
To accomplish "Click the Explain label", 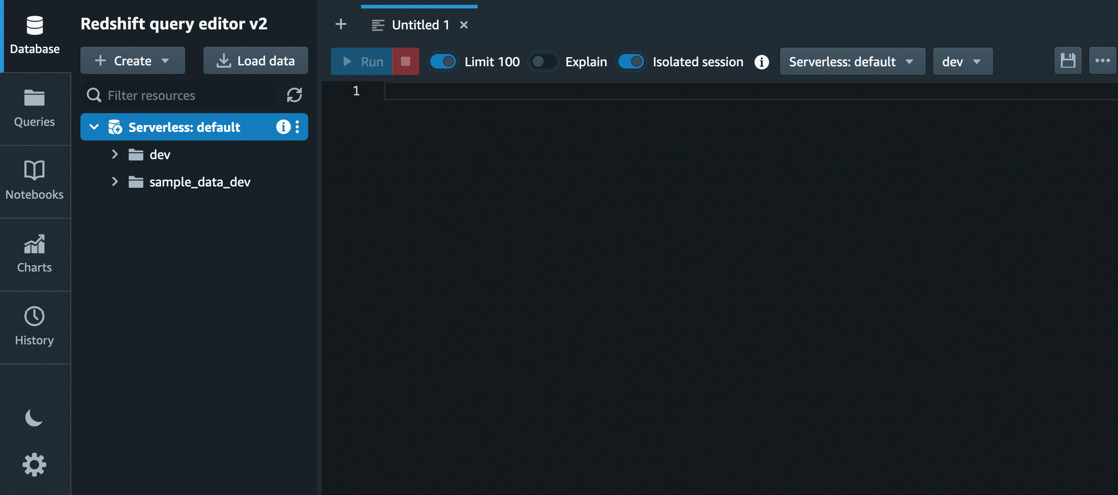I will coord(586,62).
